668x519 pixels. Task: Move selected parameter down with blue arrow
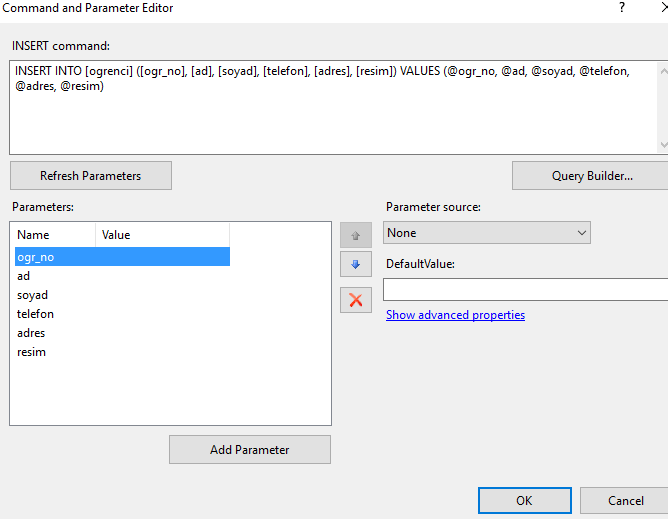[x=356, y=264]
